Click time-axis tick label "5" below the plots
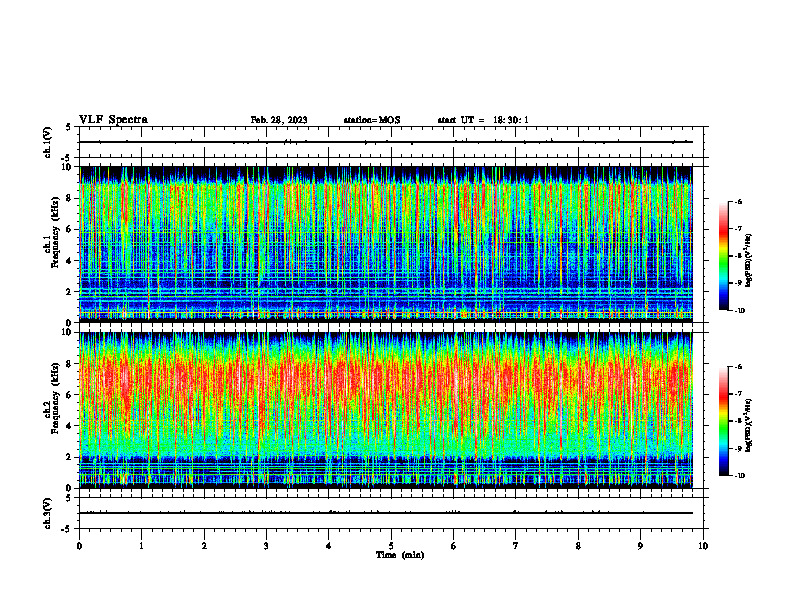Image resolution: width=792 pixels, height=612 pixels. point(391,546)
